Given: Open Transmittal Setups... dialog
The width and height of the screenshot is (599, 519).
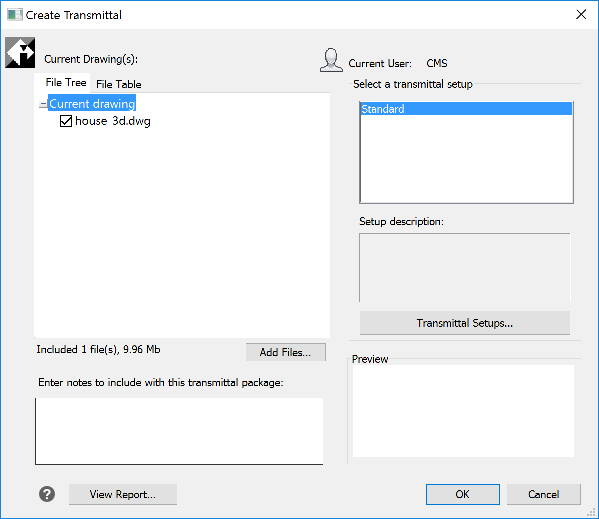Looking at the screenshot, I should (465, 323).
